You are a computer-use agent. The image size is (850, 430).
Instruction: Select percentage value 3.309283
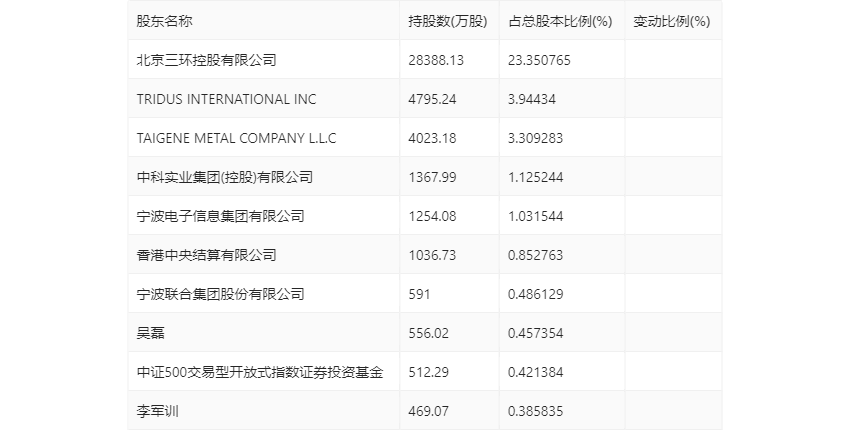[x=539, y=138]
